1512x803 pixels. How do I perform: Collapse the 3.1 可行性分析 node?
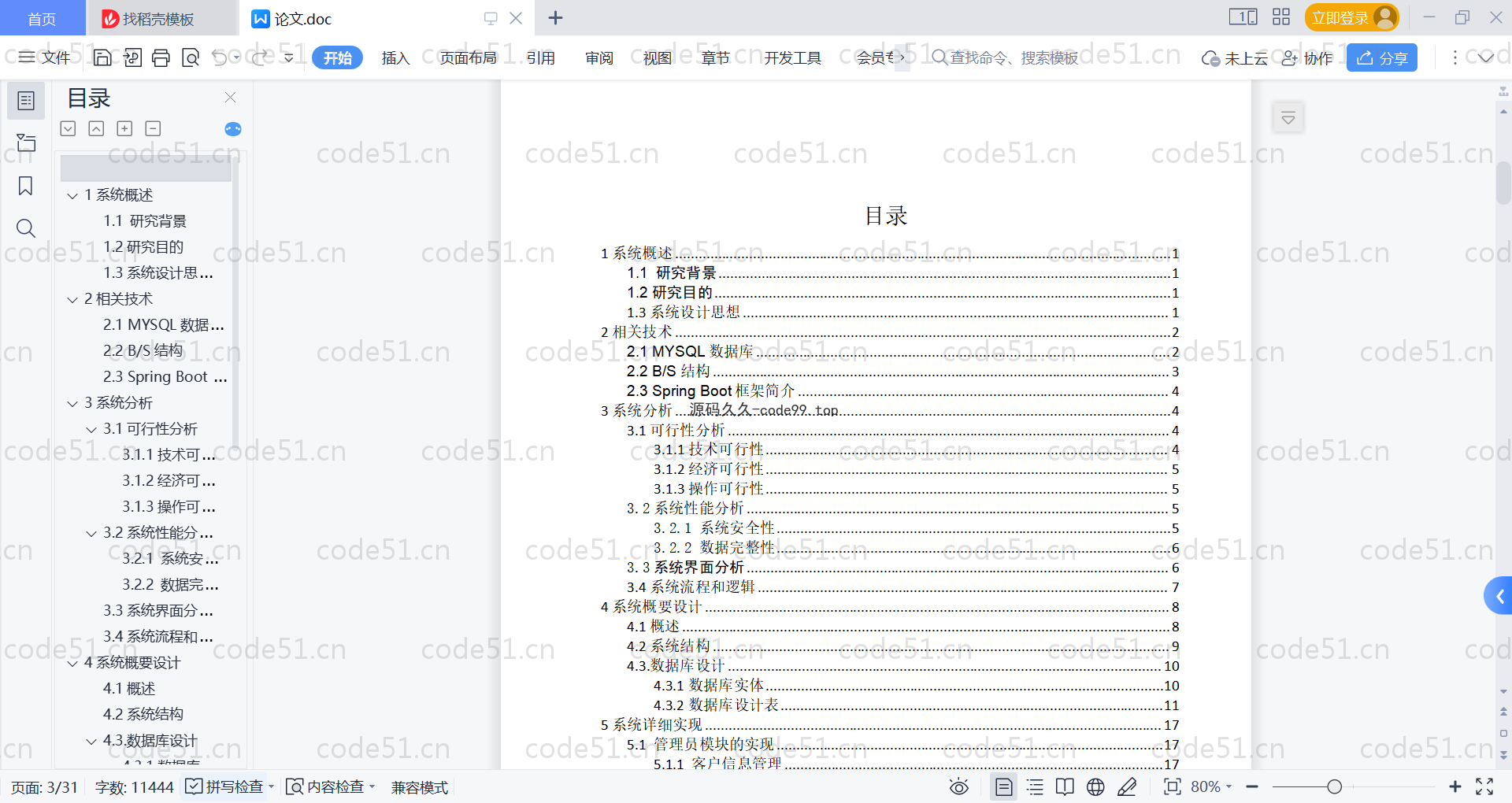[x=91, y=429]
